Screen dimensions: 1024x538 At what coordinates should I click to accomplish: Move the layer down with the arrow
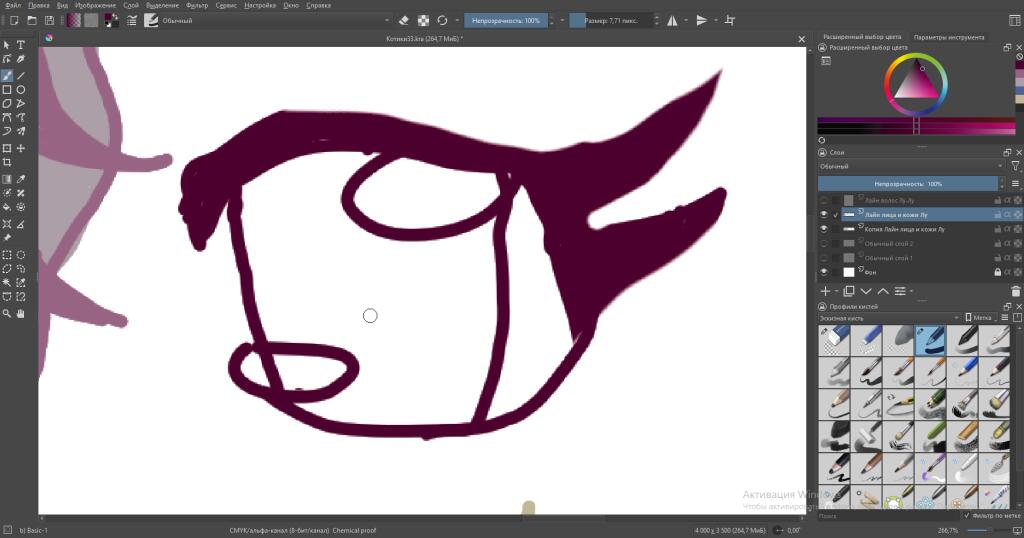866,291
